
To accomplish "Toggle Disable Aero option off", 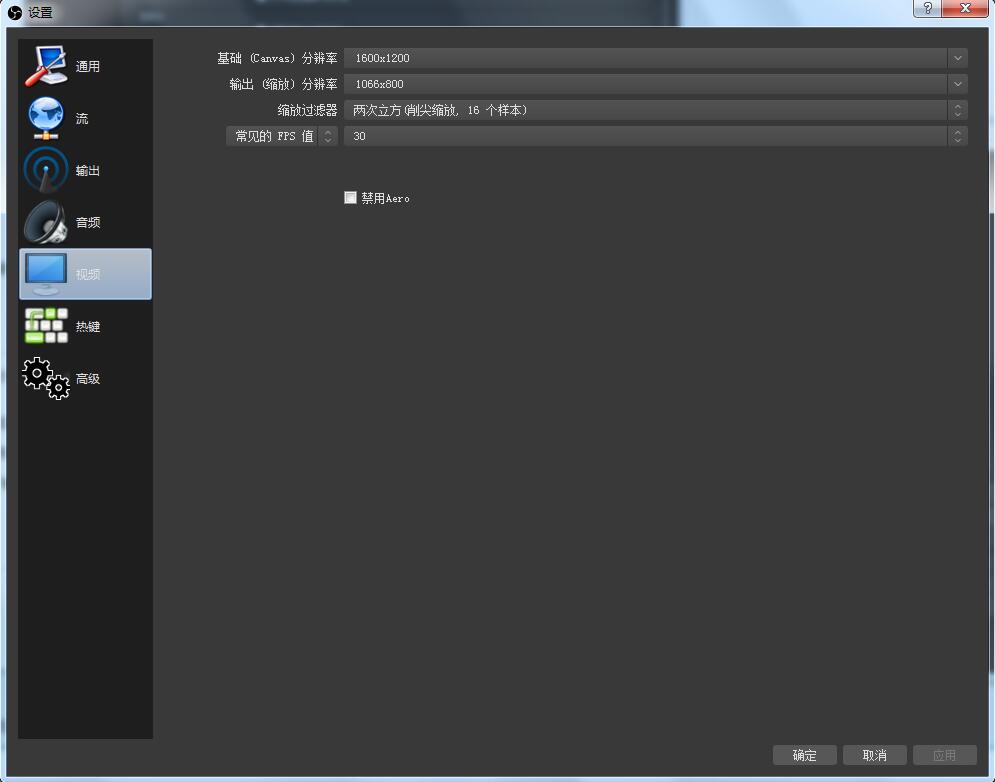I will pyautogui.click(x=350, y=197).
